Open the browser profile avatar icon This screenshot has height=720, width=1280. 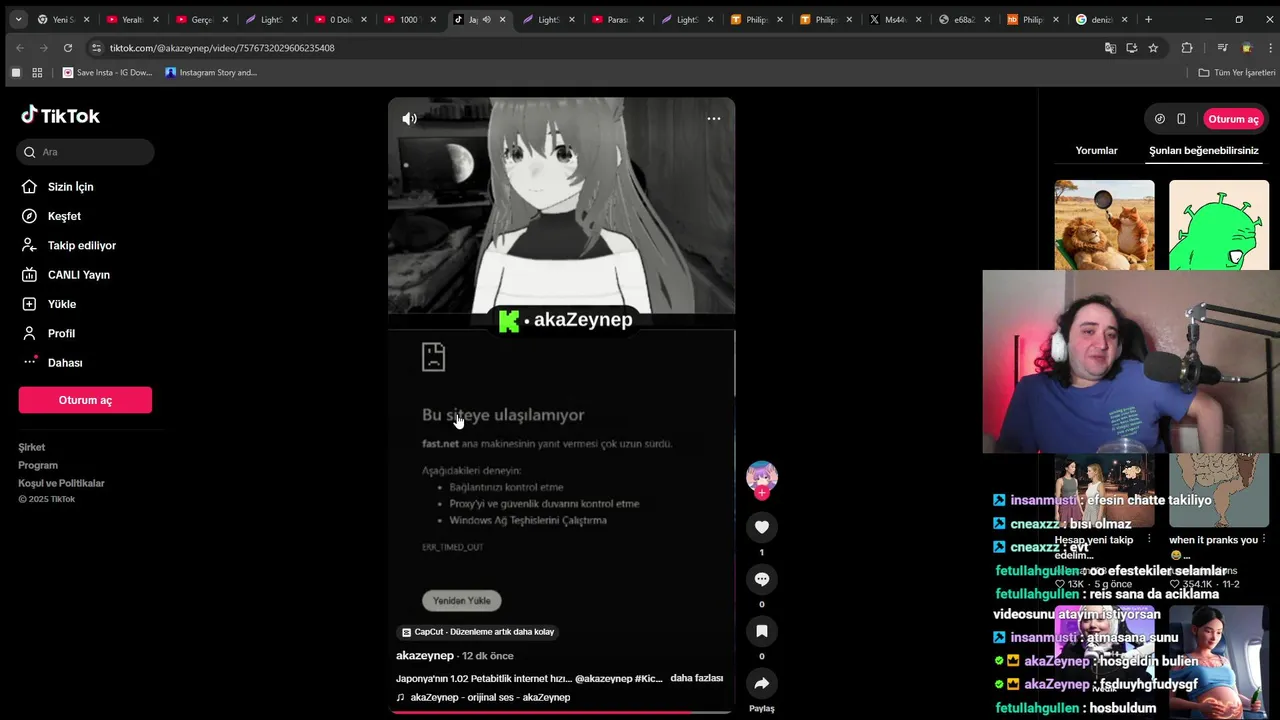click(1246, 48)
